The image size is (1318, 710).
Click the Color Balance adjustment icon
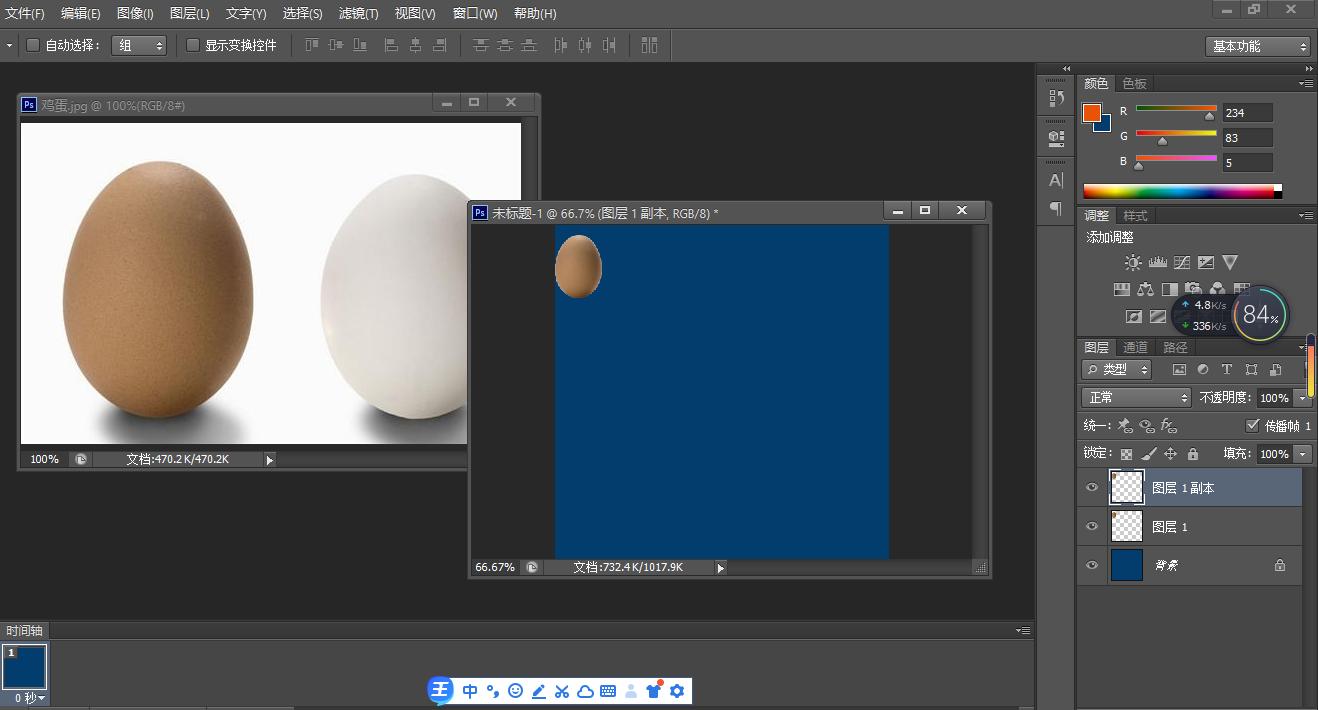(1146, 289)
